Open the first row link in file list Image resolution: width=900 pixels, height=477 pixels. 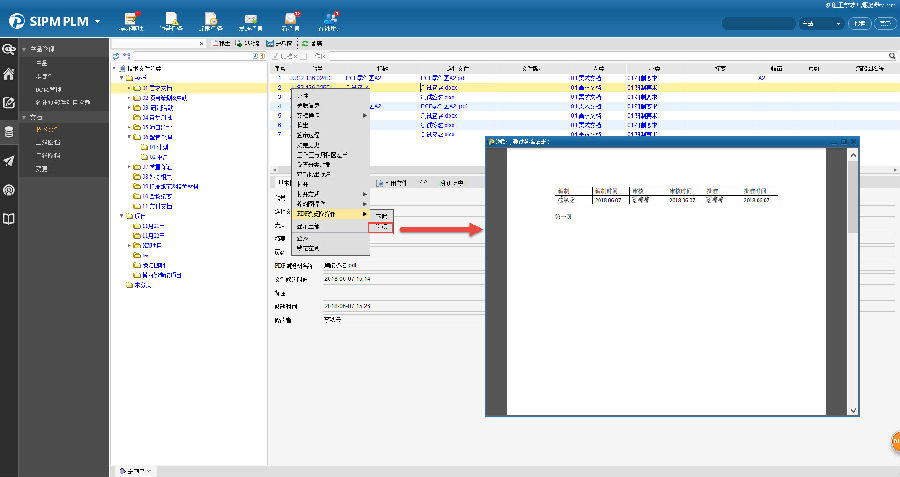click(310, 77)
